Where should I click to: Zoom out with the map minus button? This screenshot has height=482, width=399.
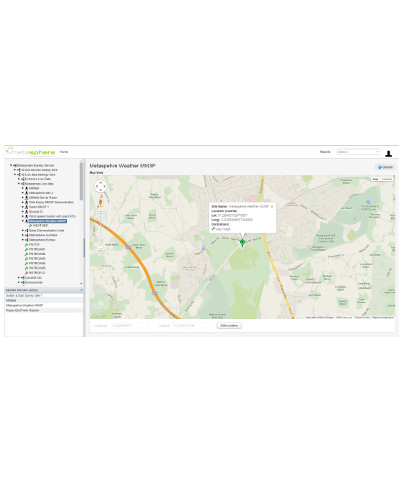(100, 248)
